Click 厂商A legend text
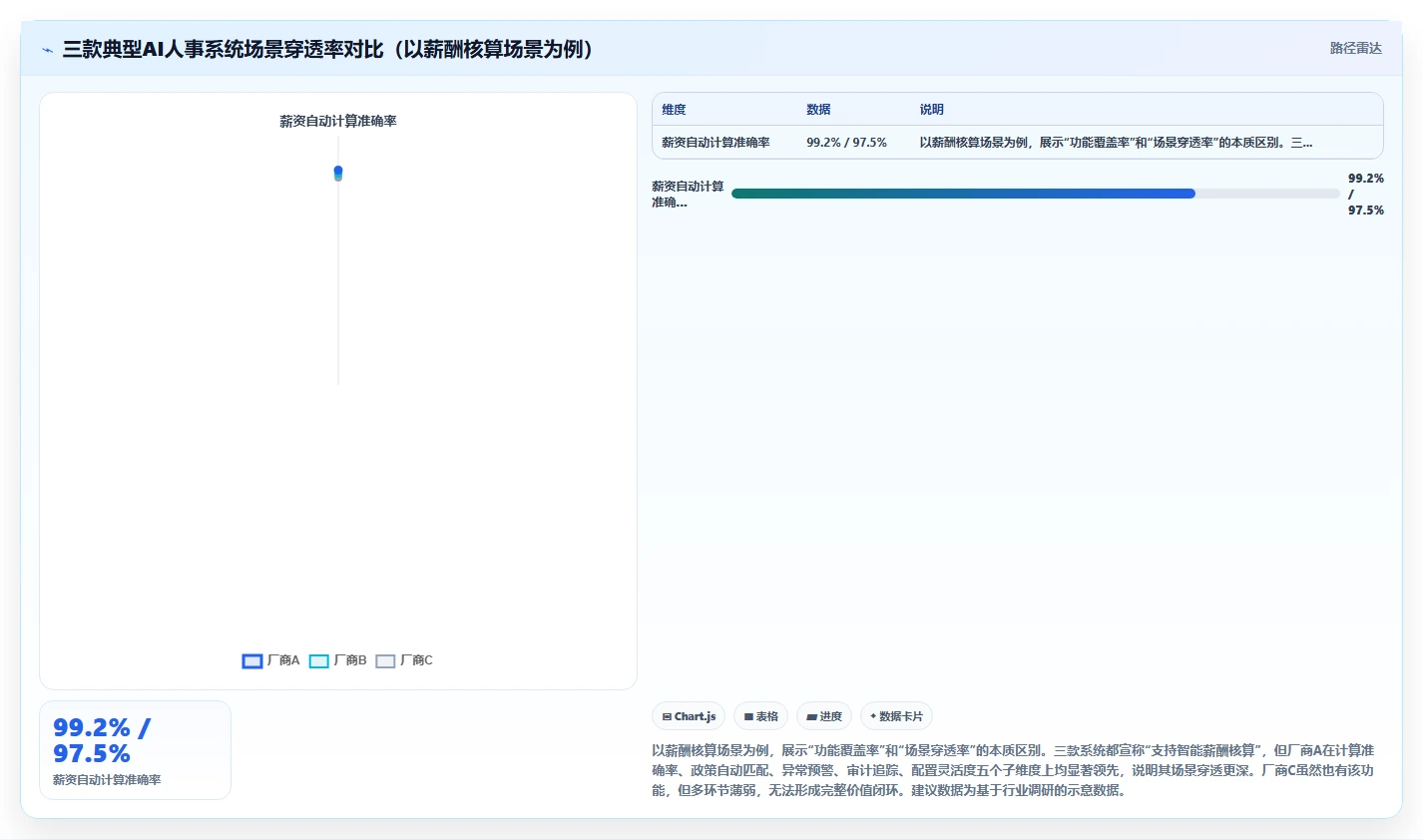Image resolution: width=1423 pixels, height=840 pixels. [283, 660]
